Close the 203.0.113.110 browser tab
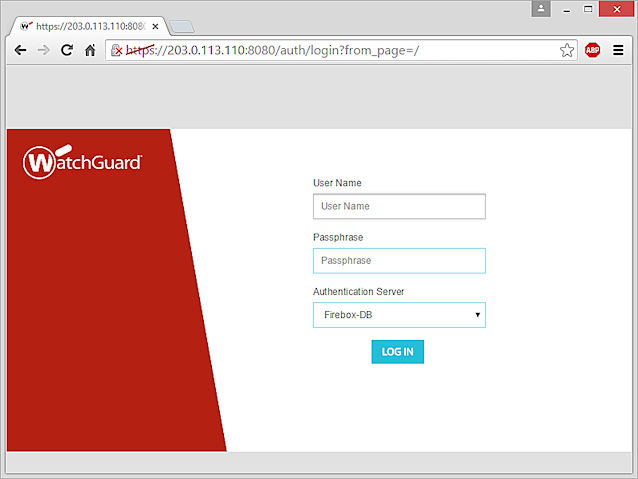The width and height of the screenshot is (638, 479). click(155, 26)
